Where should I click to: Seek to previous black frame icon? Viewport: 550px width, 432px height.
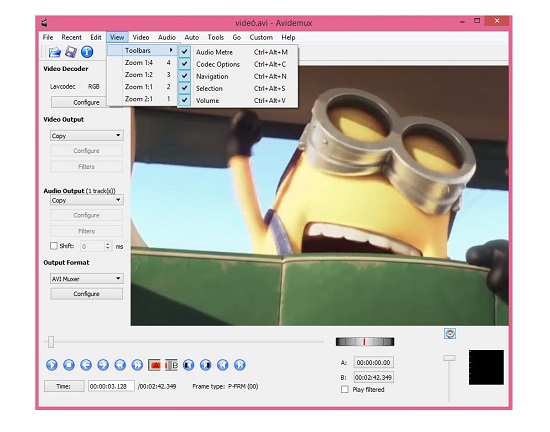point(188,365)
